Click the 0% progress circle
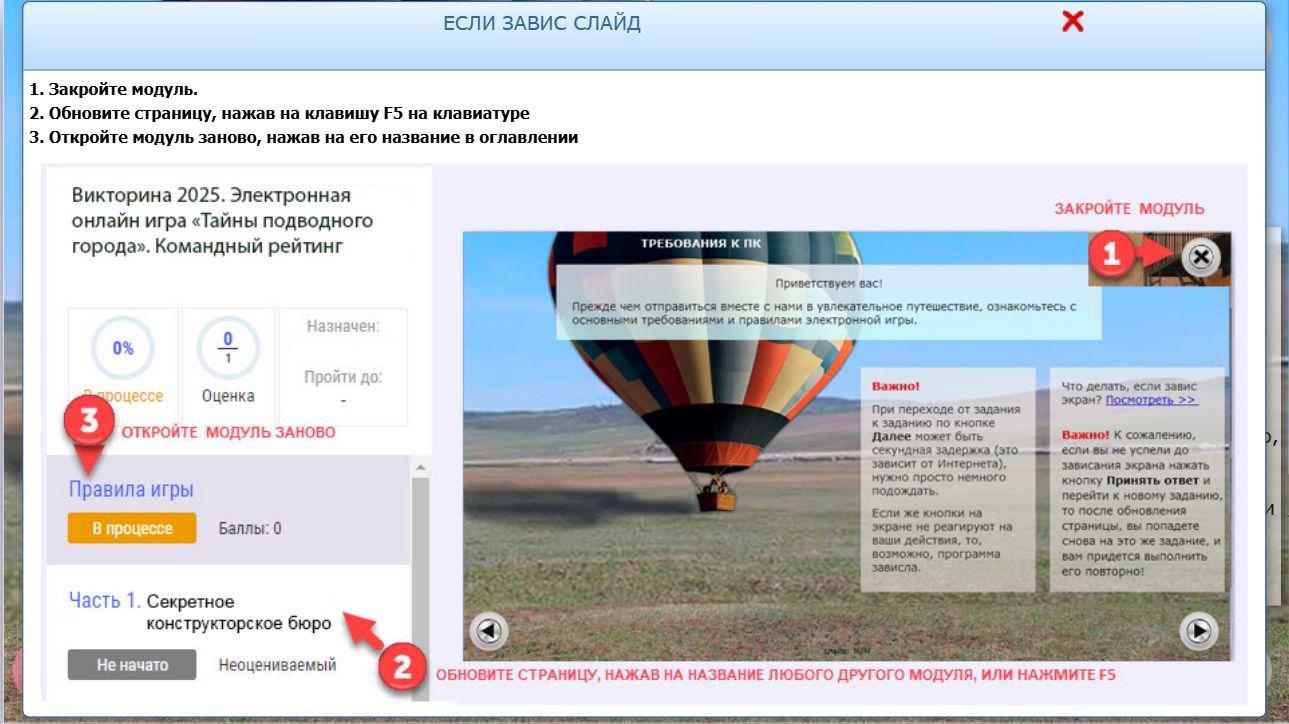This screenshot has height=724, width=1289. (123, 349)
